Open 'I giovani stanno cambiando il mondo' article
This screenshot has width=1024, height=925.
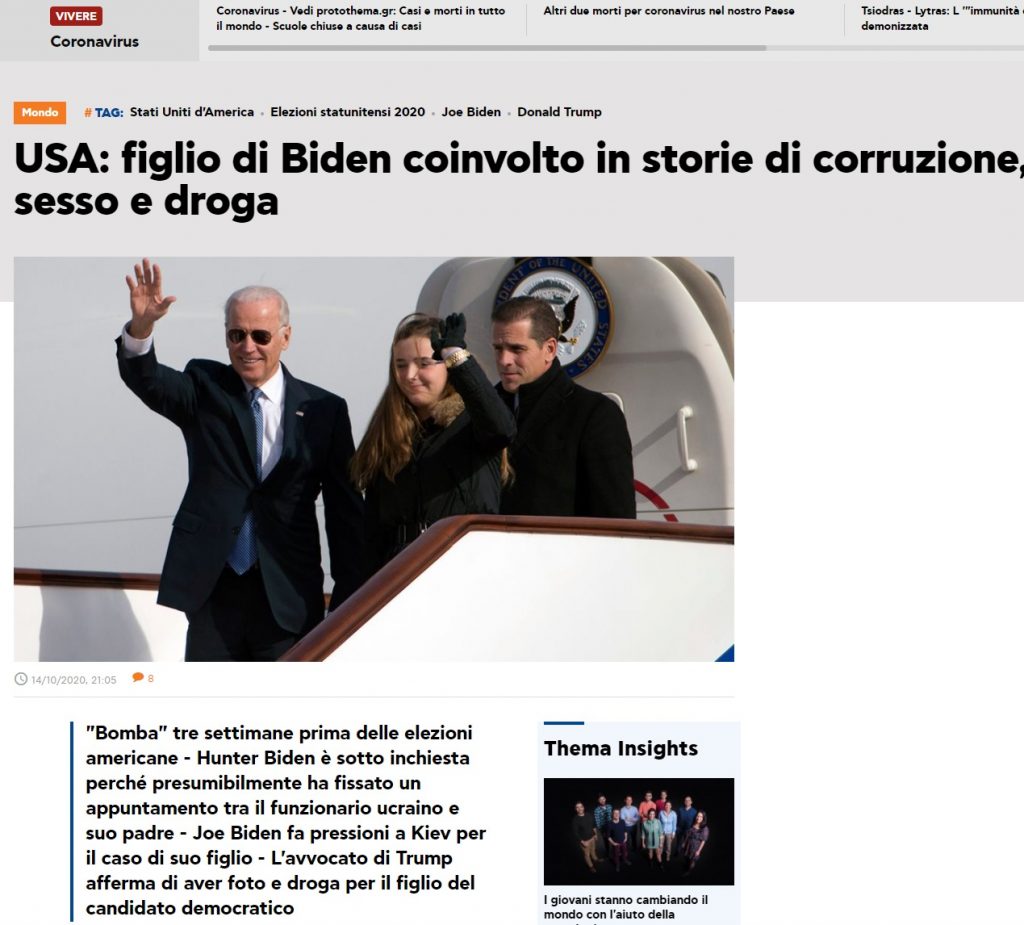point(626,908)
